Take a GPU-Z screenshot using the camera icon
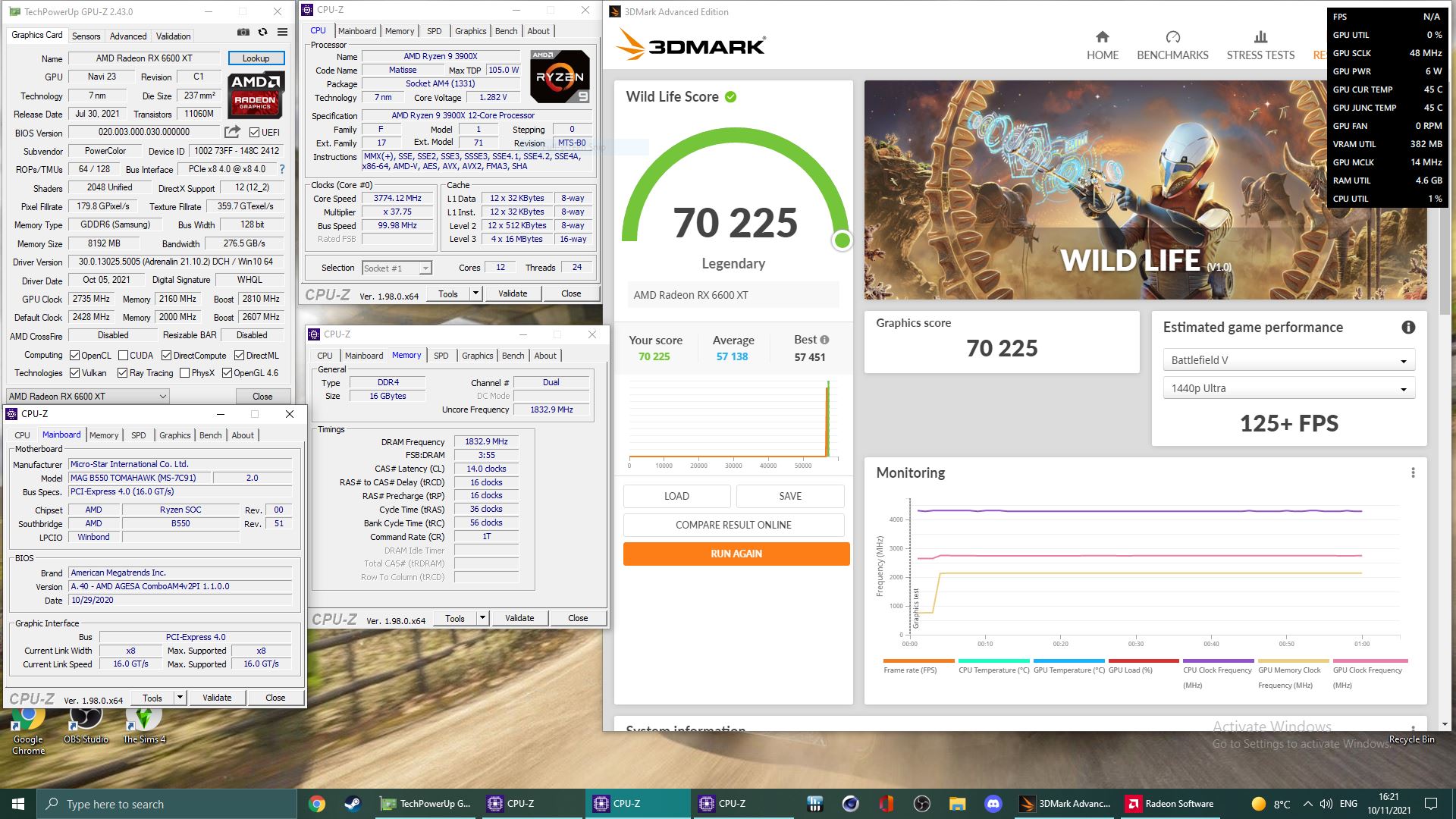Viewport: 1456px width, 819px height. (x=243, y=33)
